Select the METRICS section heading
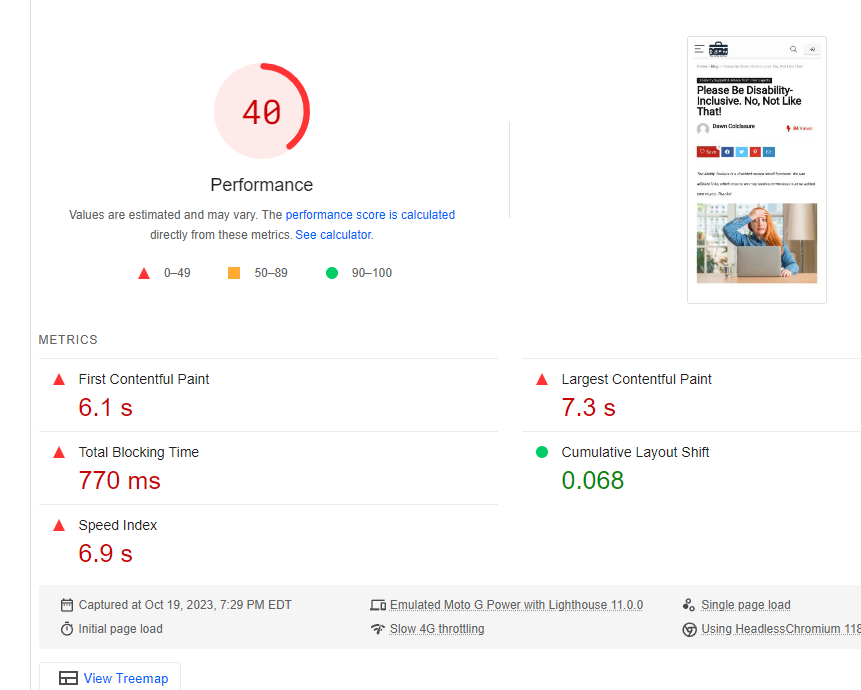861x690 pixels. (68, 340)
